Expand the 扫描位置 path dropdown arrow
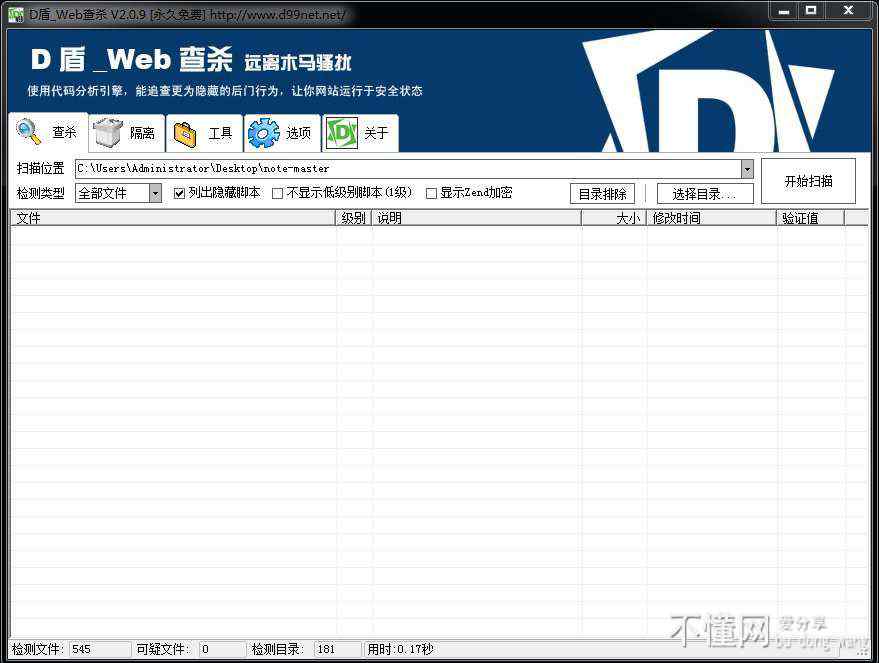879x663 pixels. [x=747, y=169]
